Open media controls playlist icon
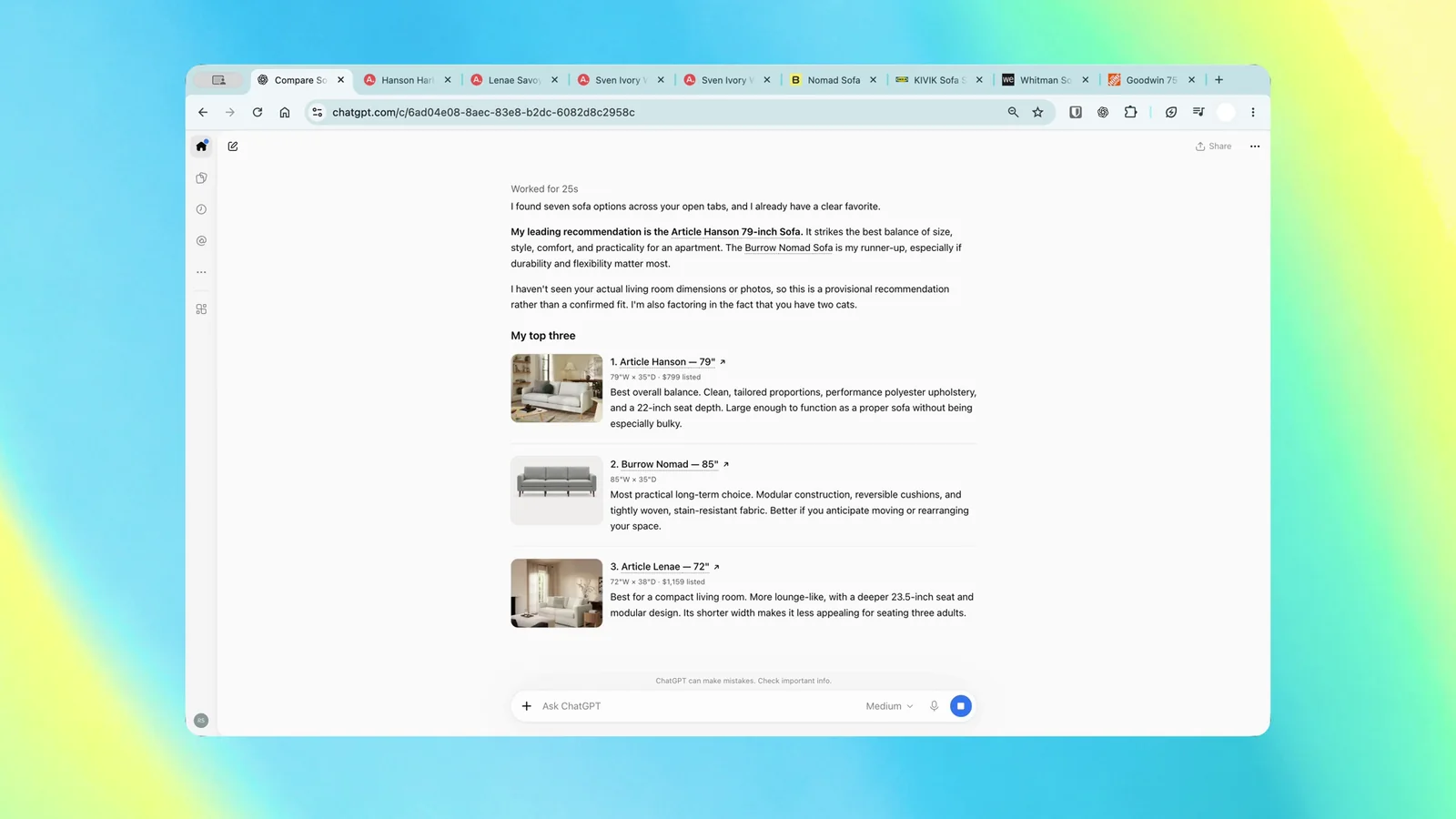 [1198, 112]
